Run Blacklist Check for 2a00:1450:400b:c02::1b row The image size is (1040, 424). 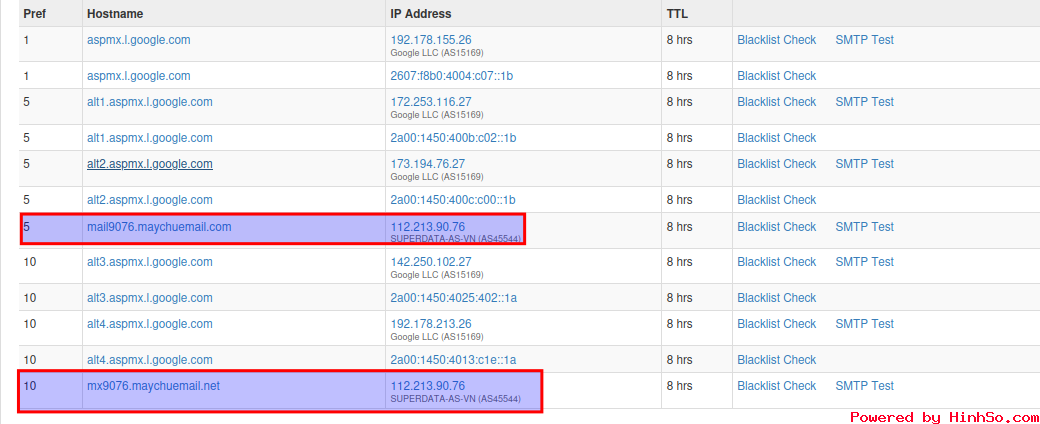point(776,138)
